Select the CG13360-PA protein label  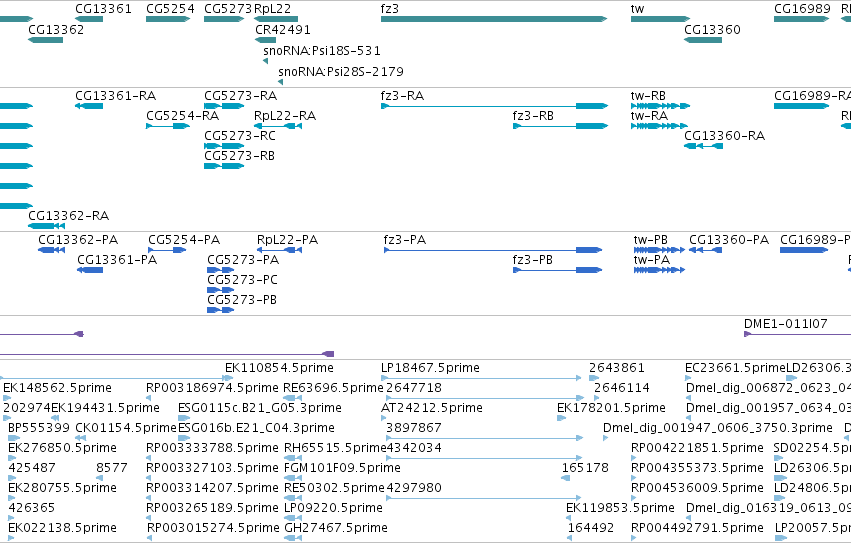click(x=729, y=239)
